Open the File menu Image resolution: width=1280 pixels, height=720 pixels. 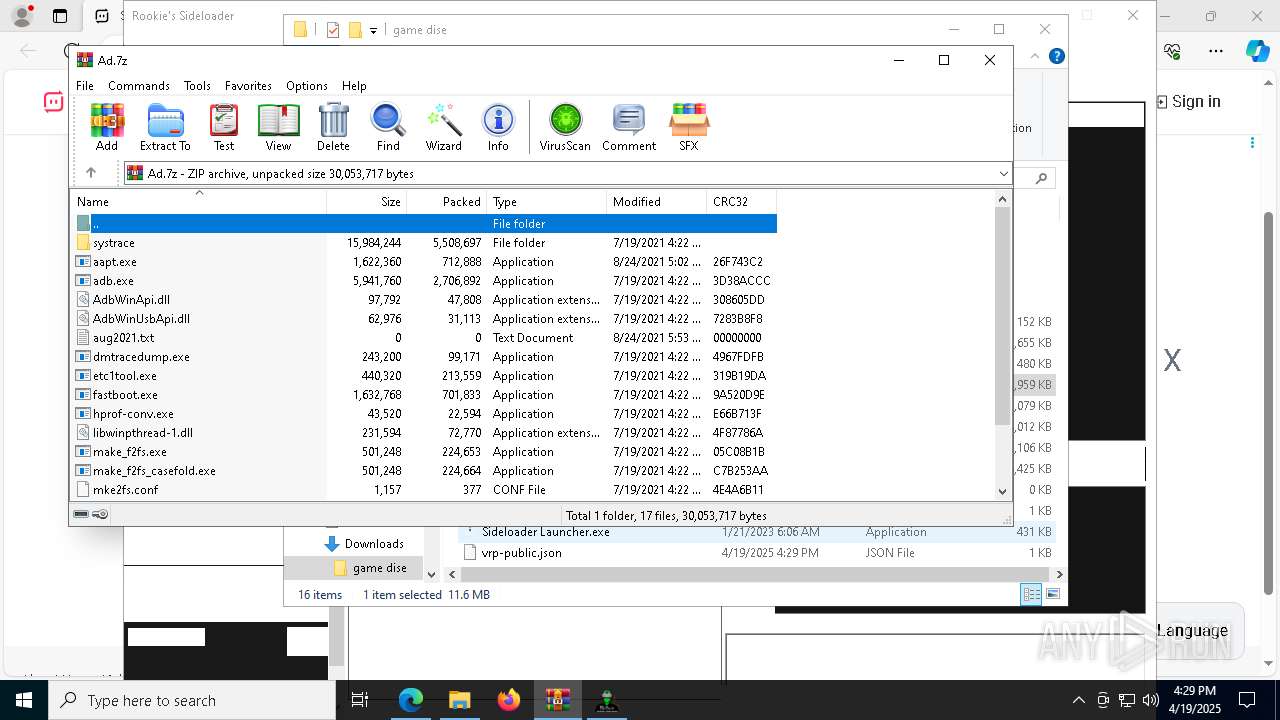[85, 86]
